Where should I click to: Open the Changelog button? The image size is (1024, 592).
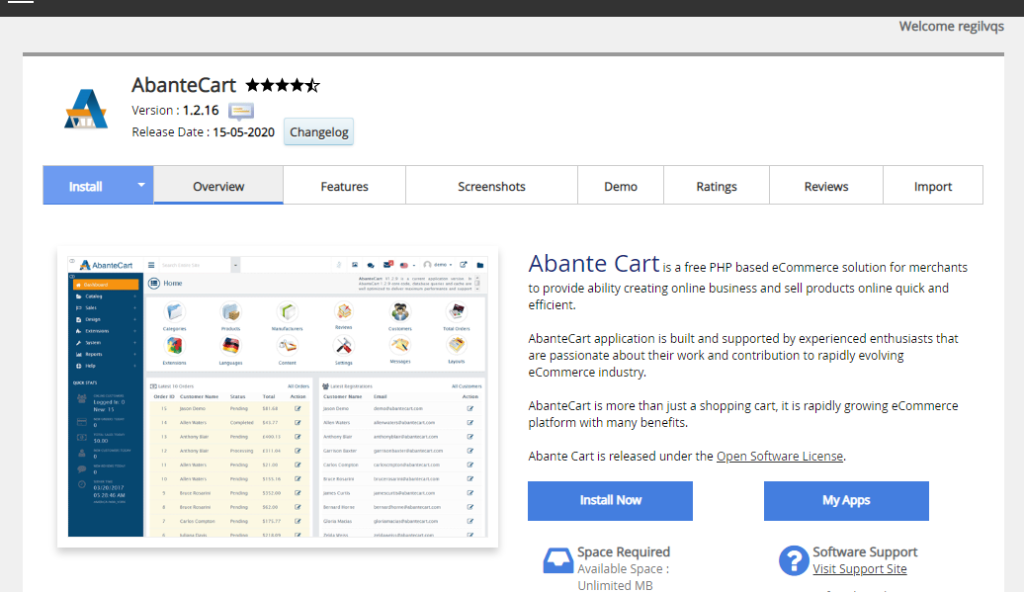click(319, 132)
